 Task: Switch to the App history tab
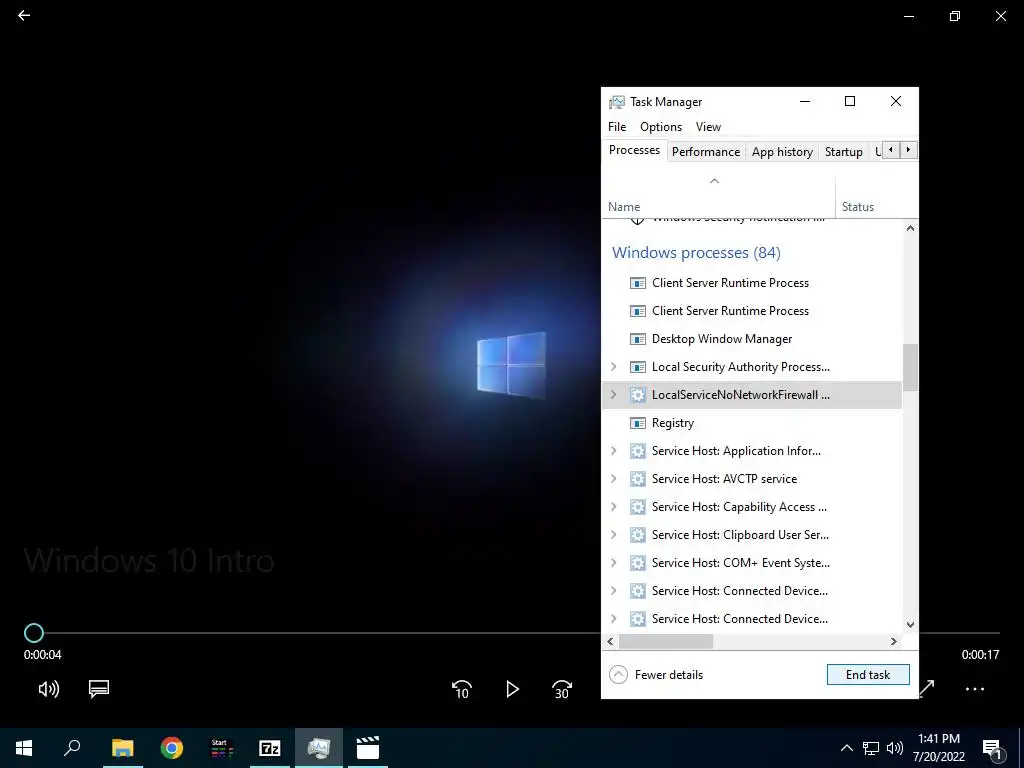pos(782,152)
